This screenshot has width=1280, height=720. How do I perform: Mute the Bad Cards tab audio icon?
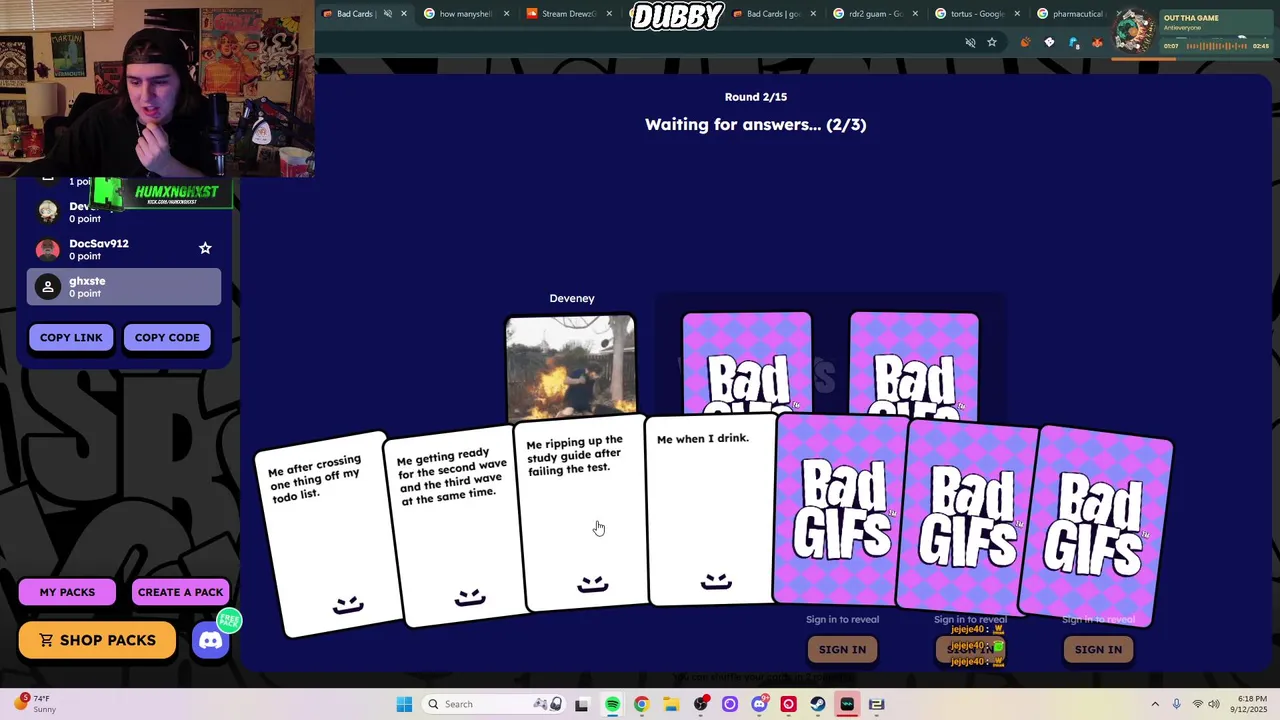pos(387,14)
